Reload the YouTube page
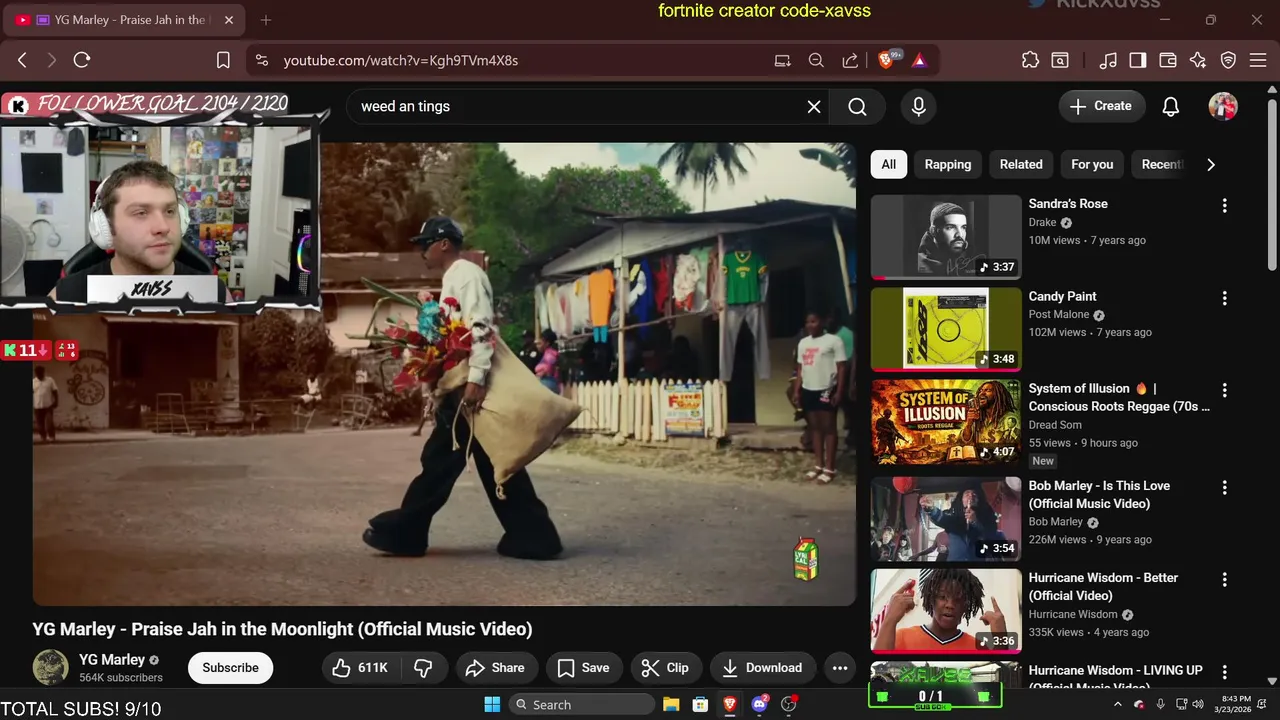 click(82, 60)
